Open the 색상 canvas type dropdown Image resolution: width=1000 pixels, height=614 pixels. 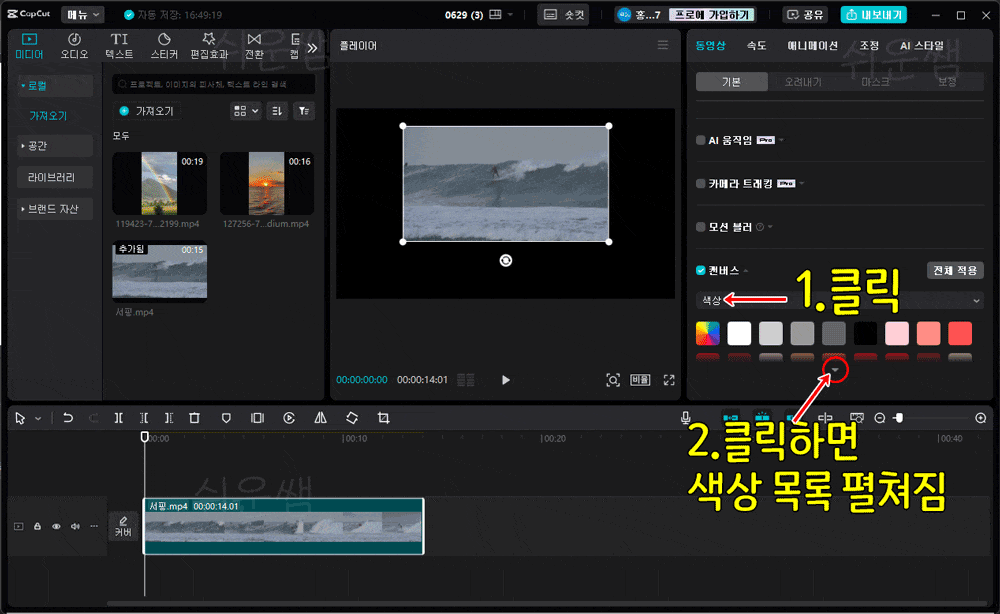839,300
